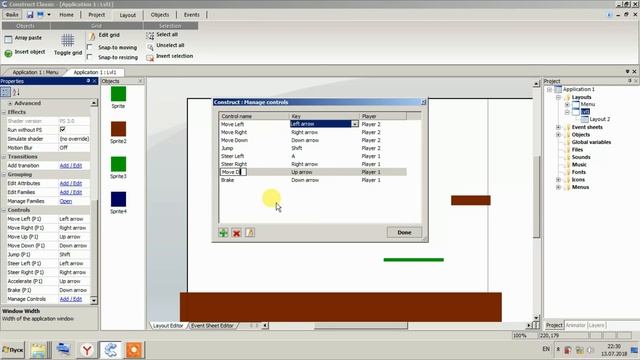The height and width of the screenshot is (360, 640).
Task: Click the green thin platform on canvas
Action: [413, 260]
